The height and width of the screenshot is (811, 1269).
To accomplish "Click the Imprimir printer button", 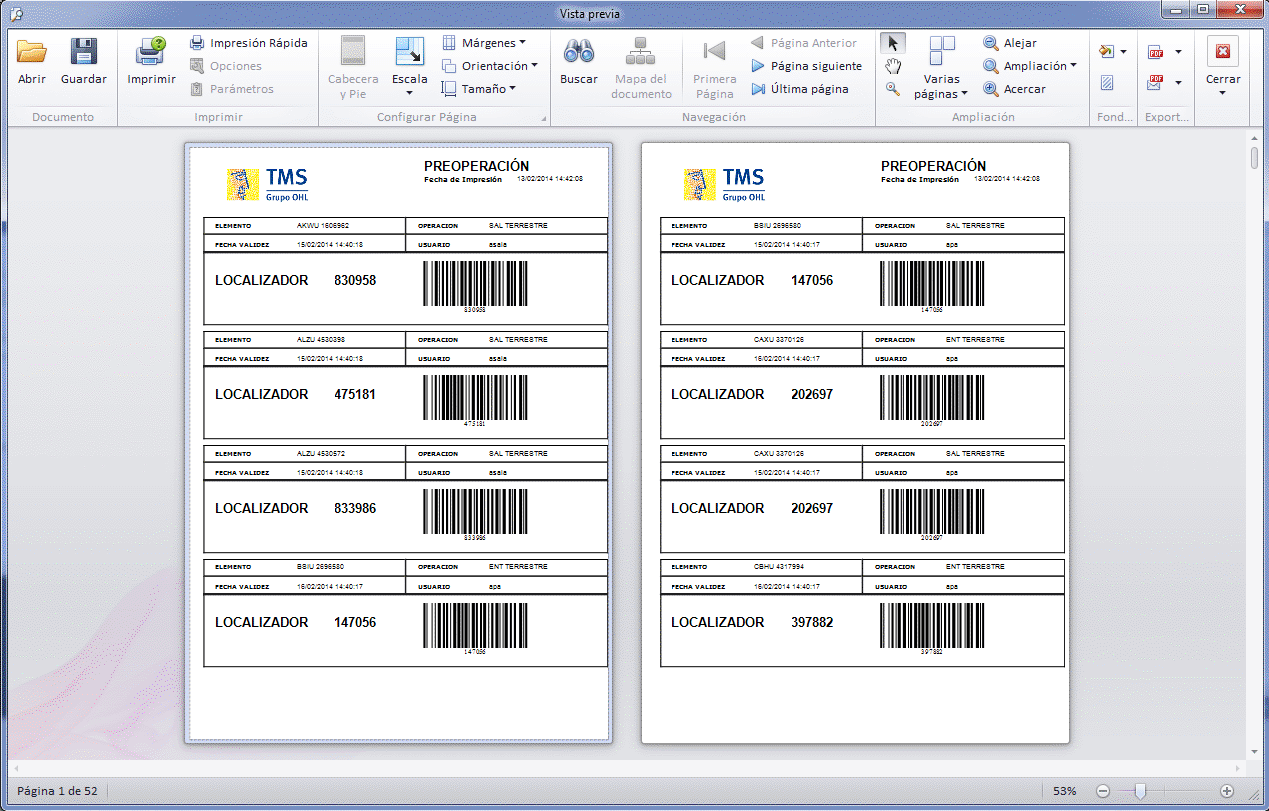I will [151, 62].
